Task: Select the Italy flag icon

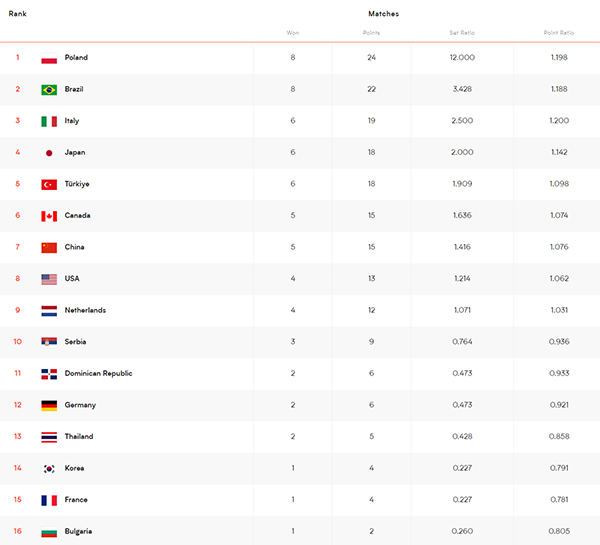Action: tap(49, 121)
